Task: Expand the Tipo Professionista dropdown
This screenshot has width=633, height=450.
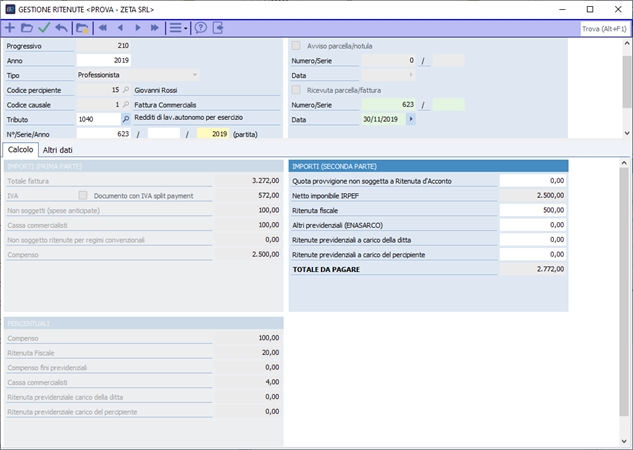Action: (194, 75)
